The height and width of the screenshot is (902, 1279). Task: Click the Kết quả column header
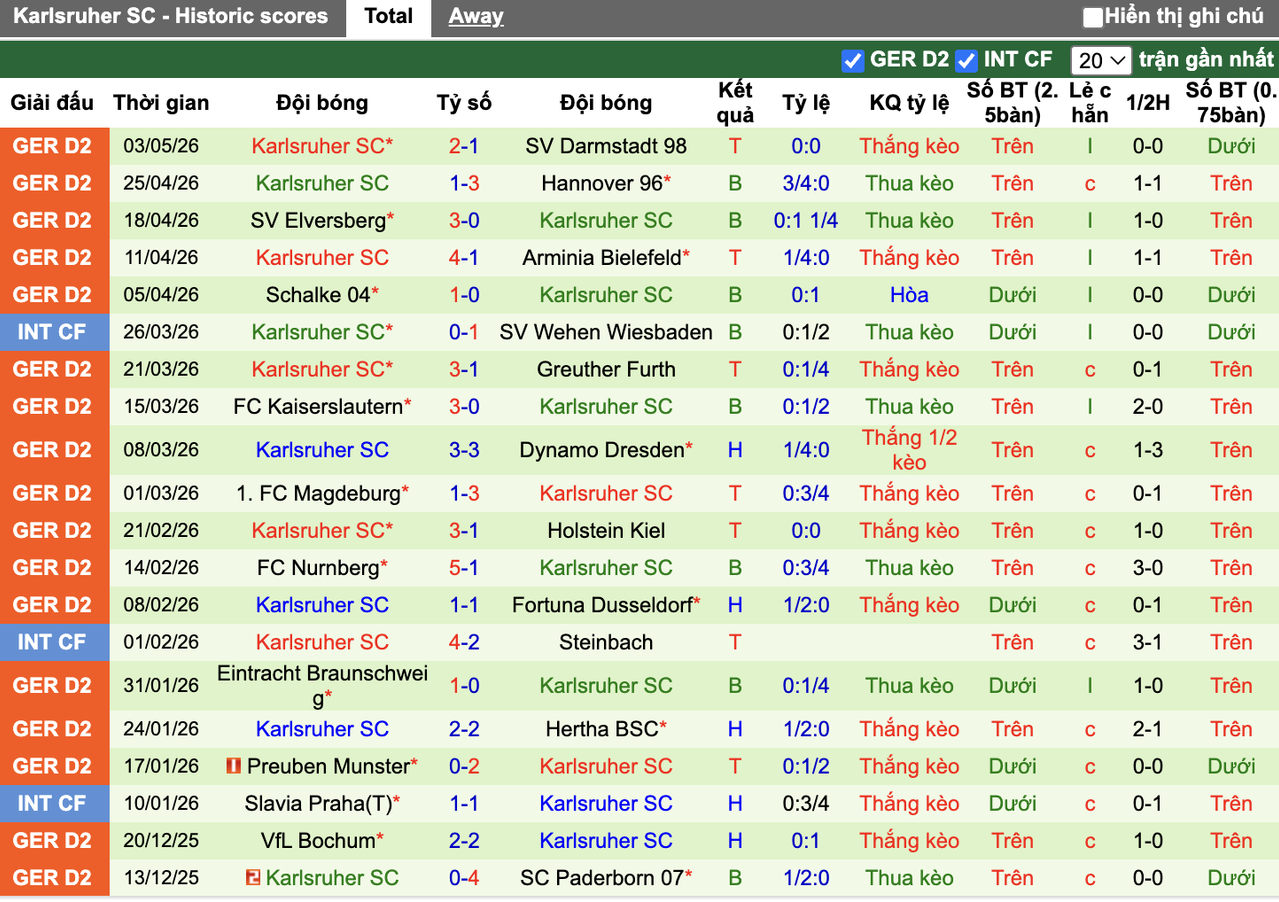point(735,103)
